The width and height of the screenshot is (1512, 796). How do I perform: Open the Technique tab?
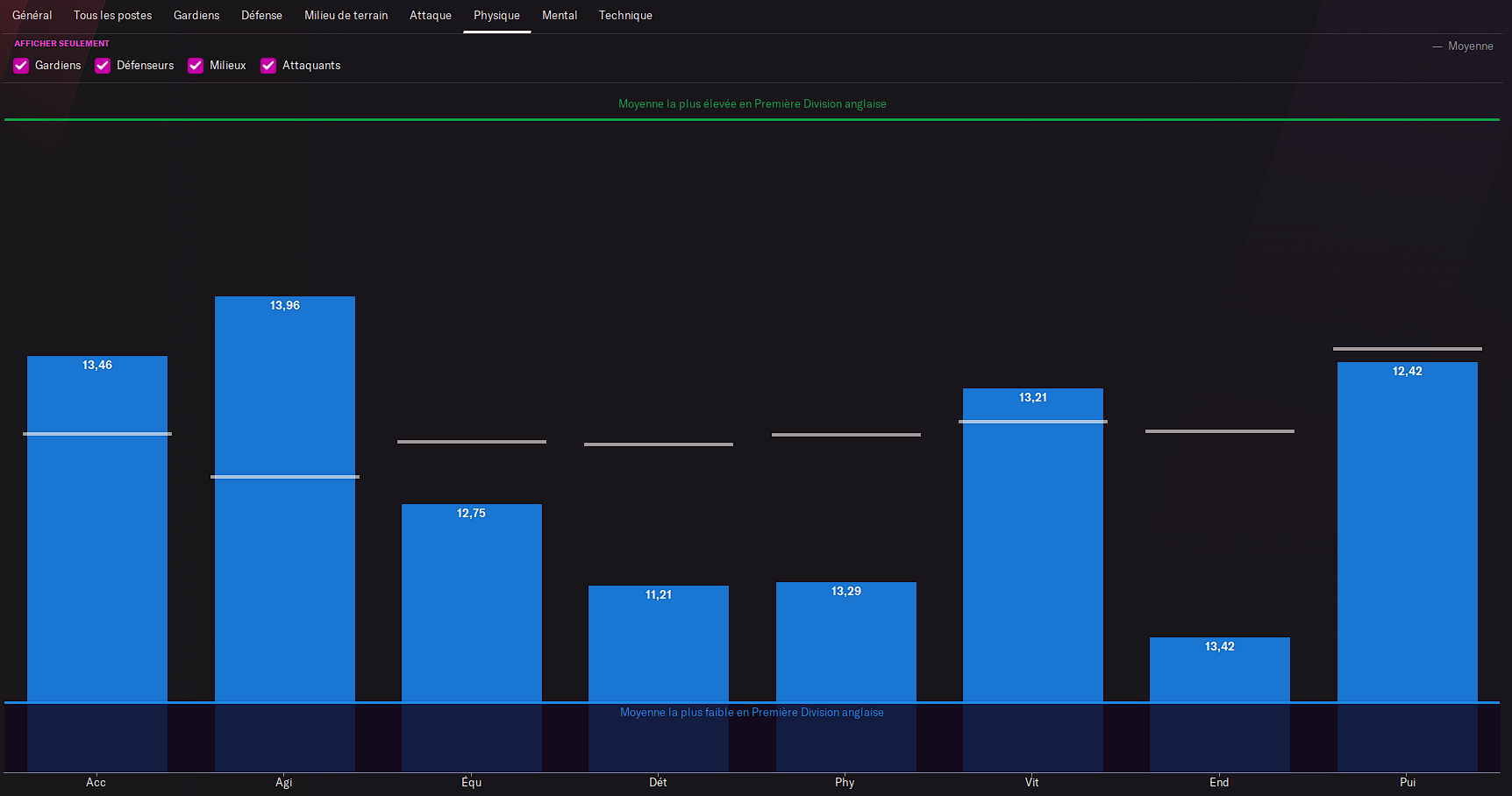click(625, 16)
